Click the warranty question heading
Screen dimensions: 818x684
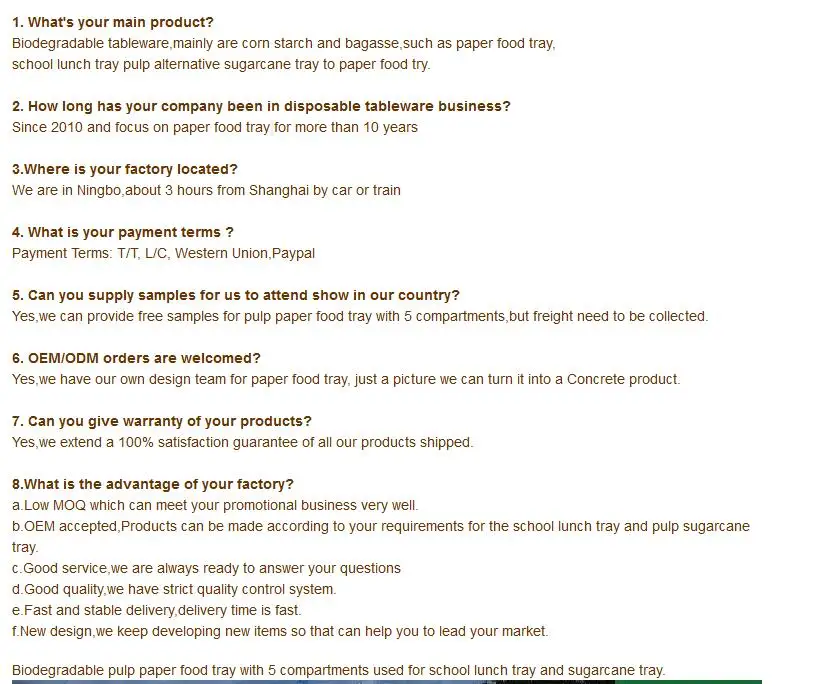(x=162, y=421)
